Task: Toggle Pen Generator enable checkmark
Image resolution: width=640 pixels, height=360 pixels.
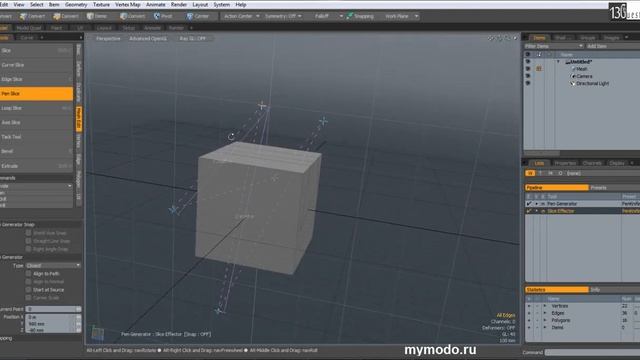Action: (529, 204)
